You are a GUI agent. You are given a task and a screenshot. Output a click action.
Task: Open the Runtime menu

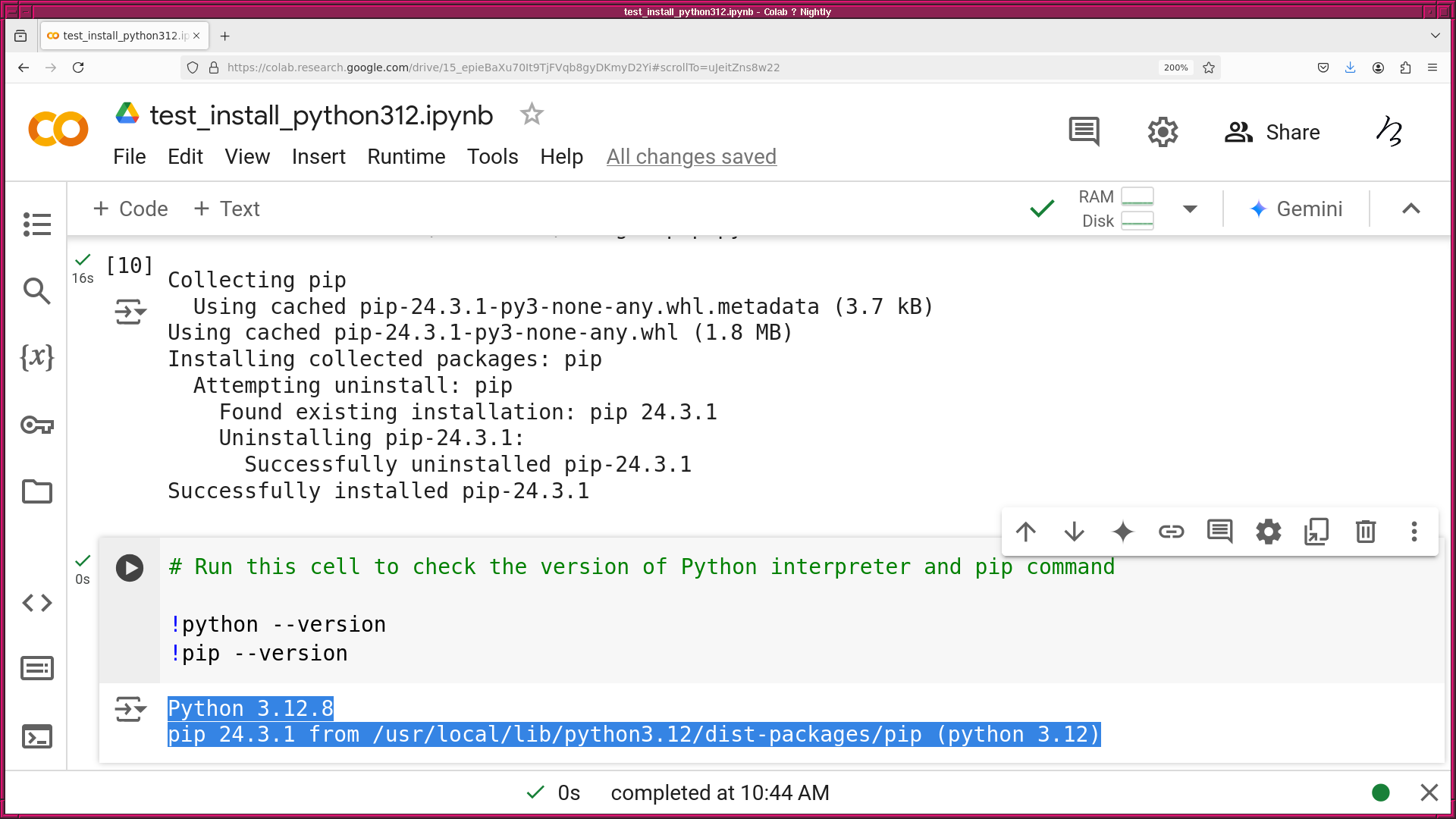(406, 157)
